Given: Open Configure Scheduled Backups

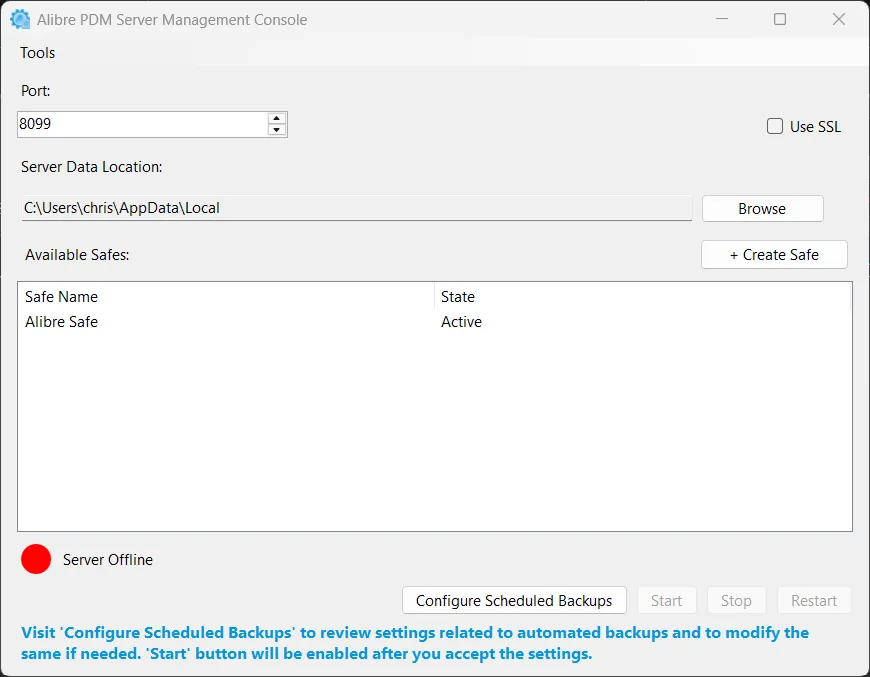Looking at the screenshot, I should coord(514,600).
